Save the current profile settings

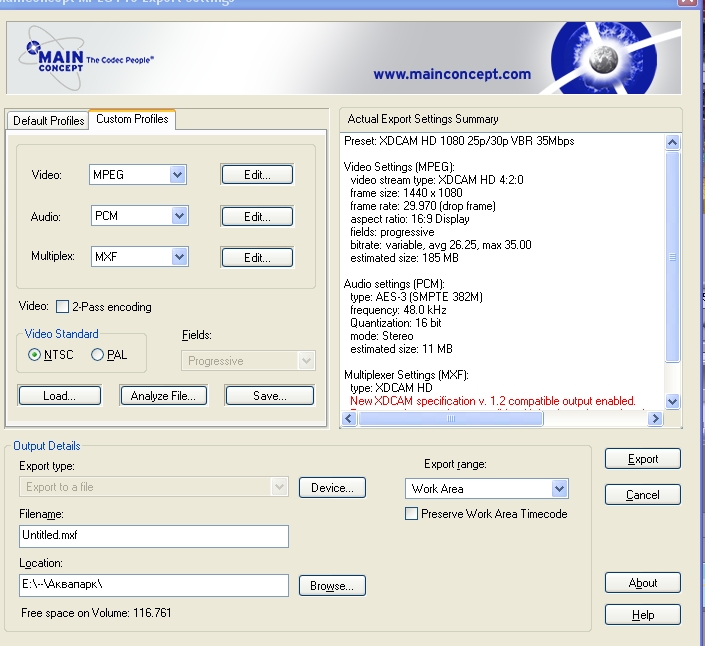click(269, 396)
